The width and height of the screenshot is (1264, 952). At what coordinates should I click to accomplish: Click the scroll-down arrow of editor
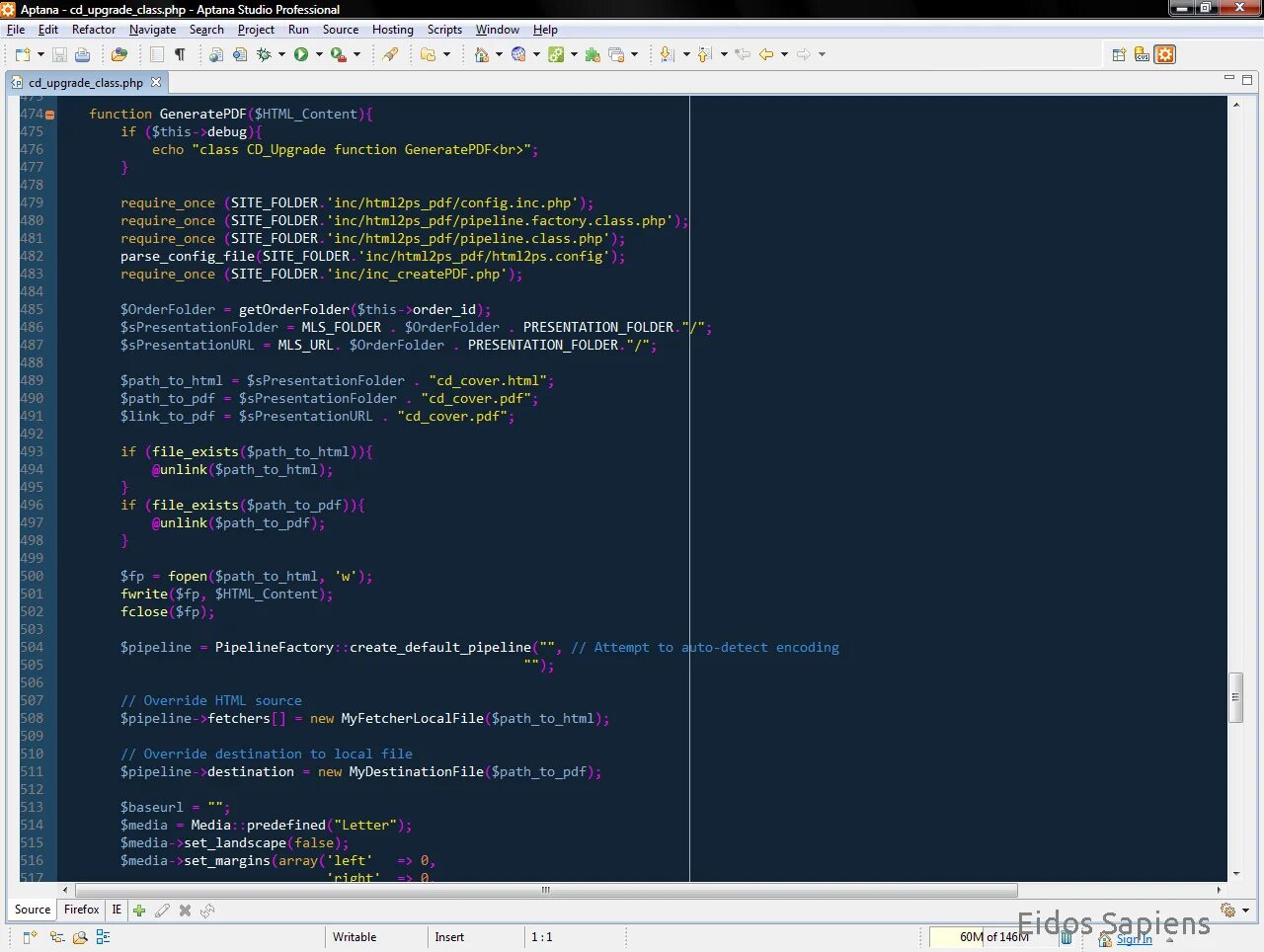[x=1235, y=874]
